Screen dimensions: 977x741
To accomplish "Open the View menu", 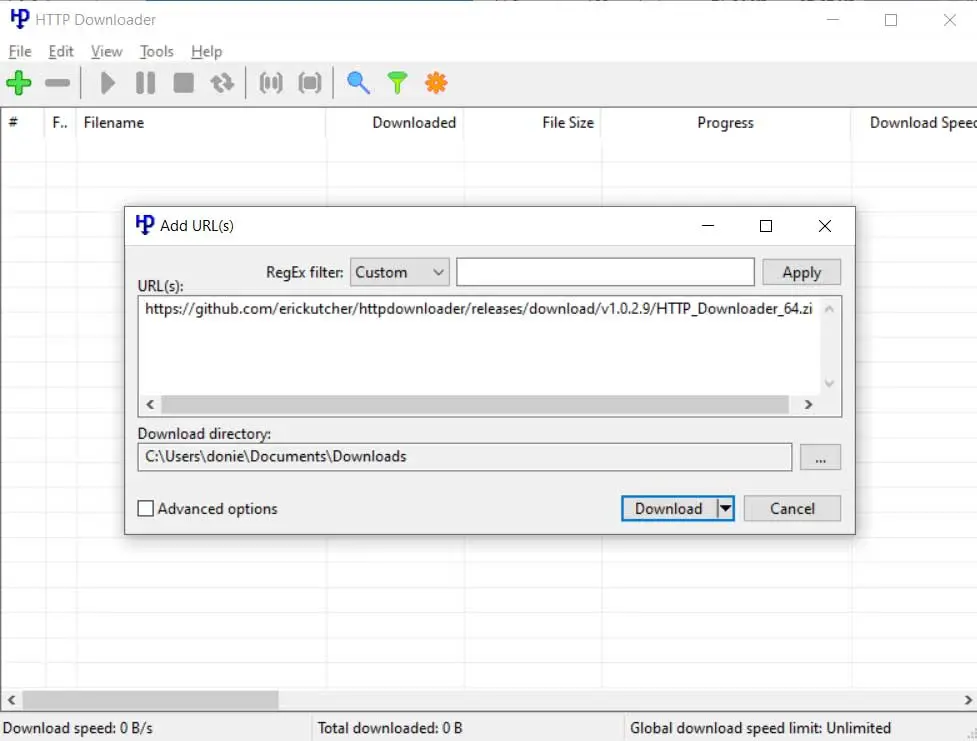I will click(x=107, y=52).
